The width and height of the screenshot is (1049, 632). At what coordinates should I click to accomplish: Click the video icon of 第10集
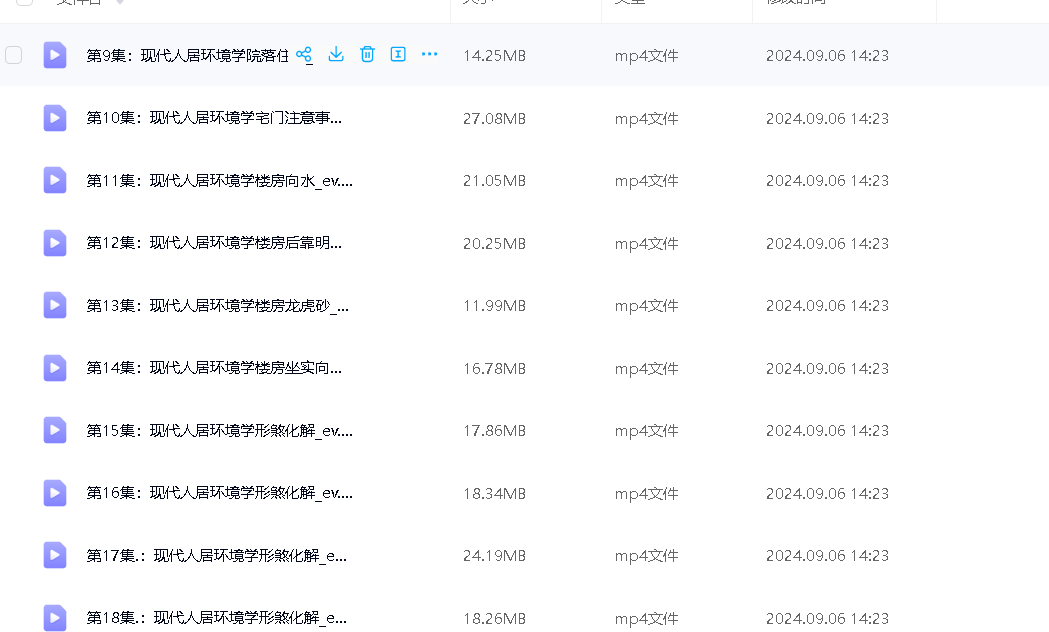pyautogui.click(x=55, y=118)
